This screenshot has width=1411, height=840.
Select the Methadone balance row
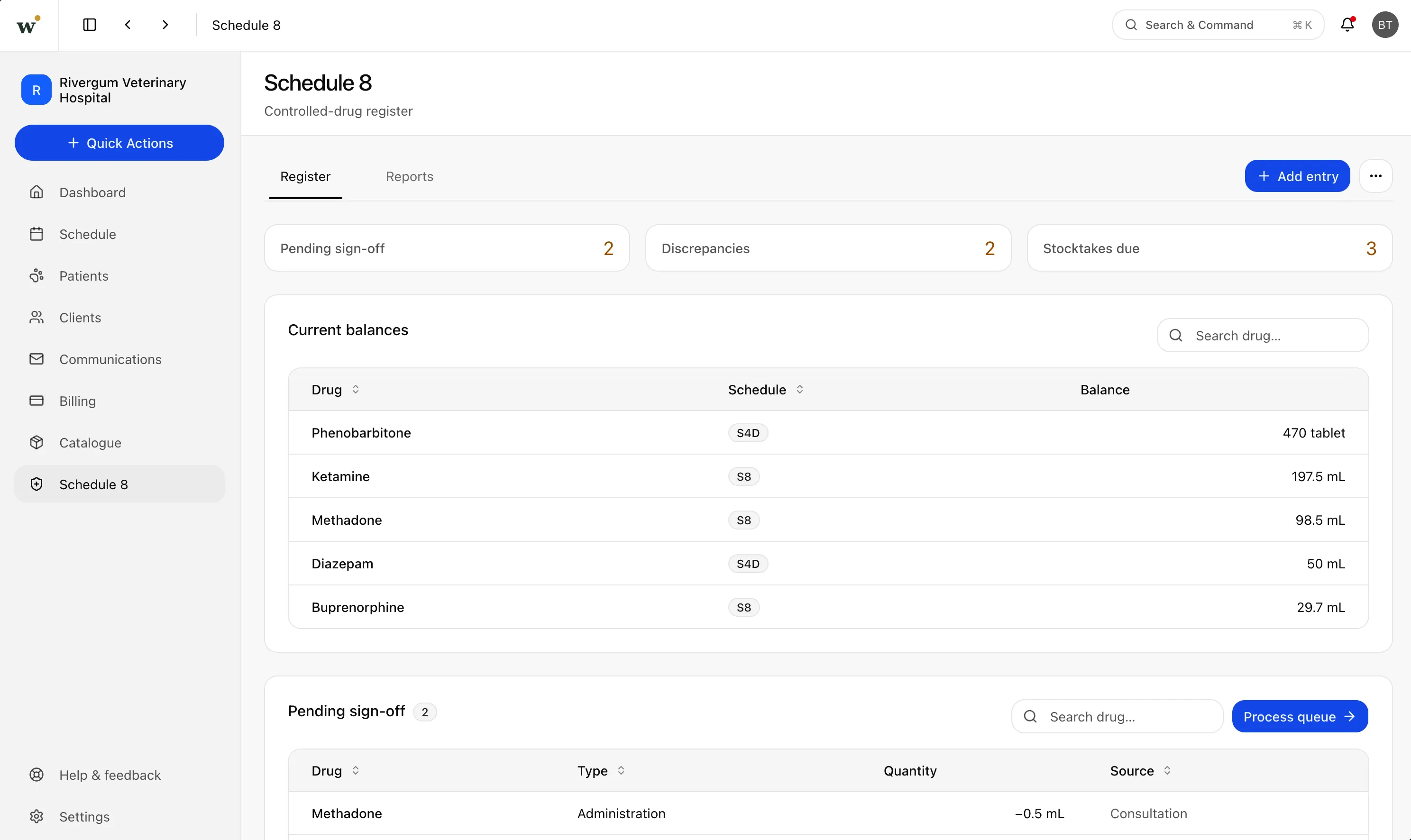[x=828, y=520]
